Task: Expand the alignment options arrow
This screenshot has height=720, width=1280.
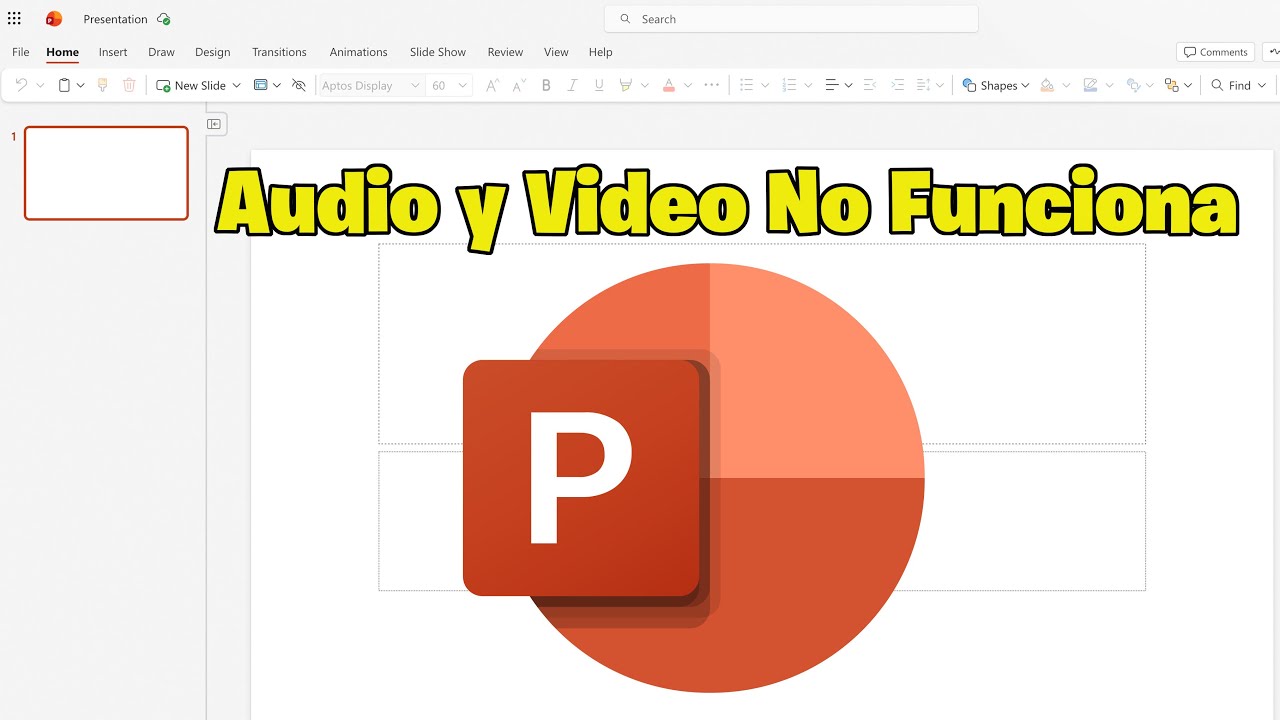Action: tap(848, 85)
